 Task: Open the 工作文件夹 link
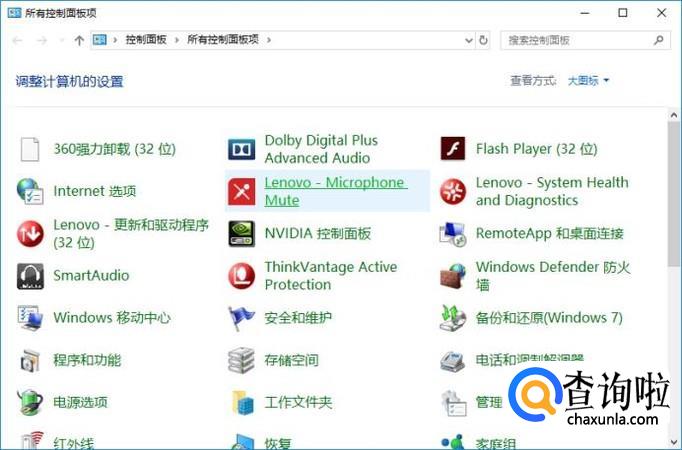[298, 402]
